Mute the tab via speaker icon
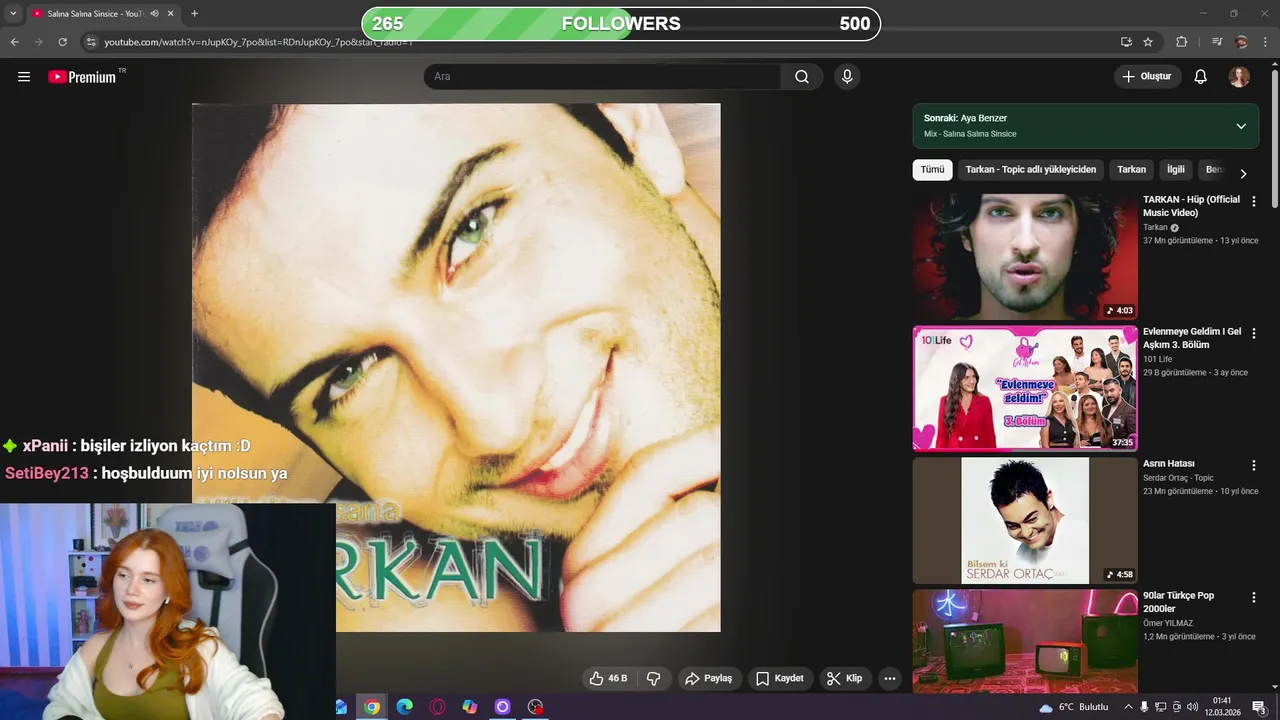The image size is (1280, 720). click(154, 14)
